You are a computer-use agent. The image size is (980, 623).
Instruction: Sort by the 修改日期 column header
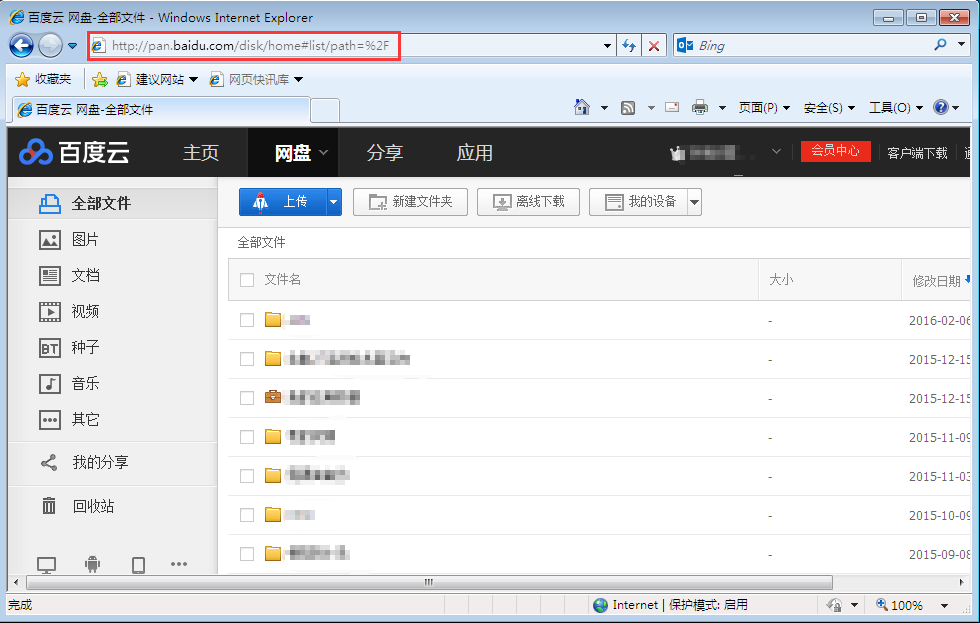point(936,281)
